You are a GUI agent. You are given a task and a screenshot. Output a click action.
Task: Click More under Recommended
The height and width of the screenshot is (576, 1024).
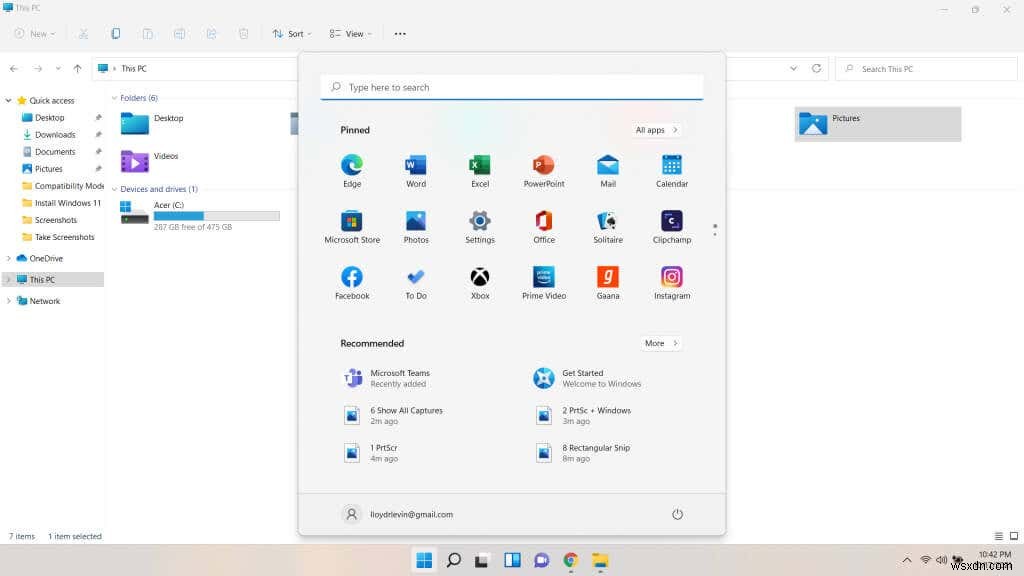[660, 343]
